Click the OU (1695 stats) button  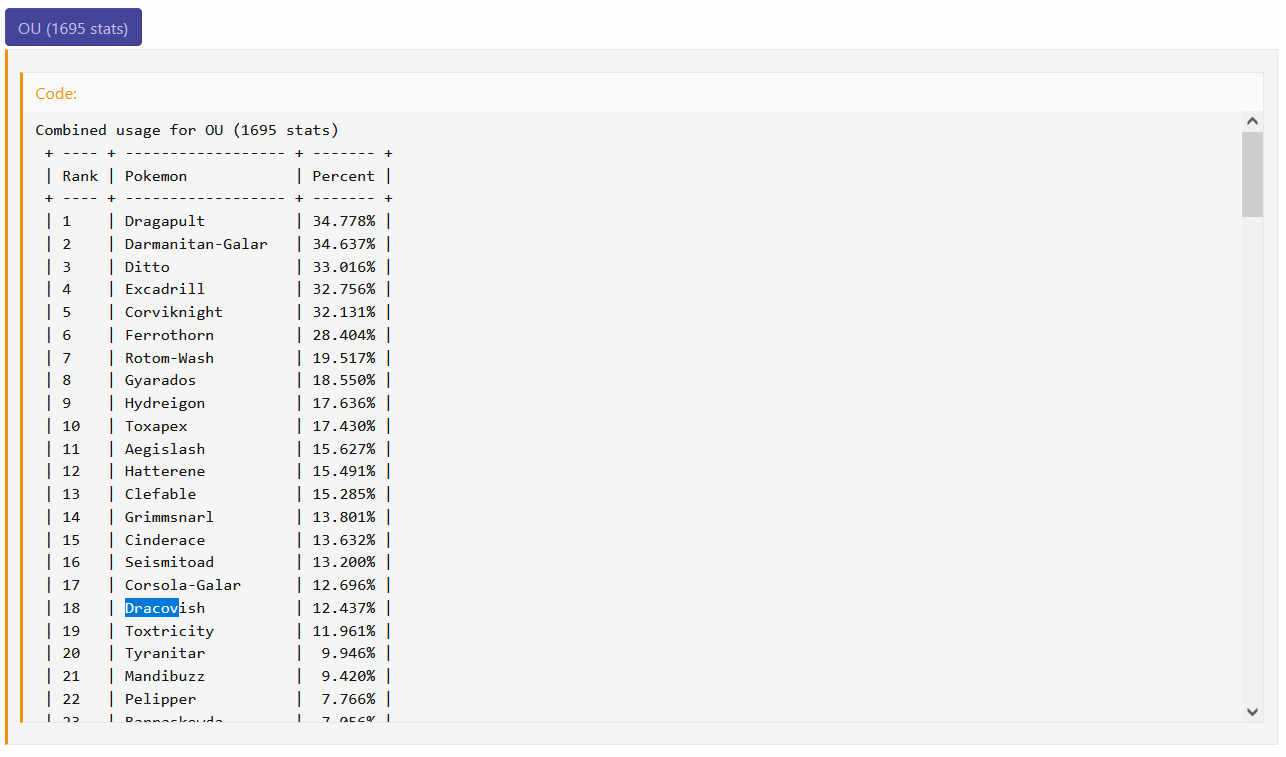coord(73,28)
